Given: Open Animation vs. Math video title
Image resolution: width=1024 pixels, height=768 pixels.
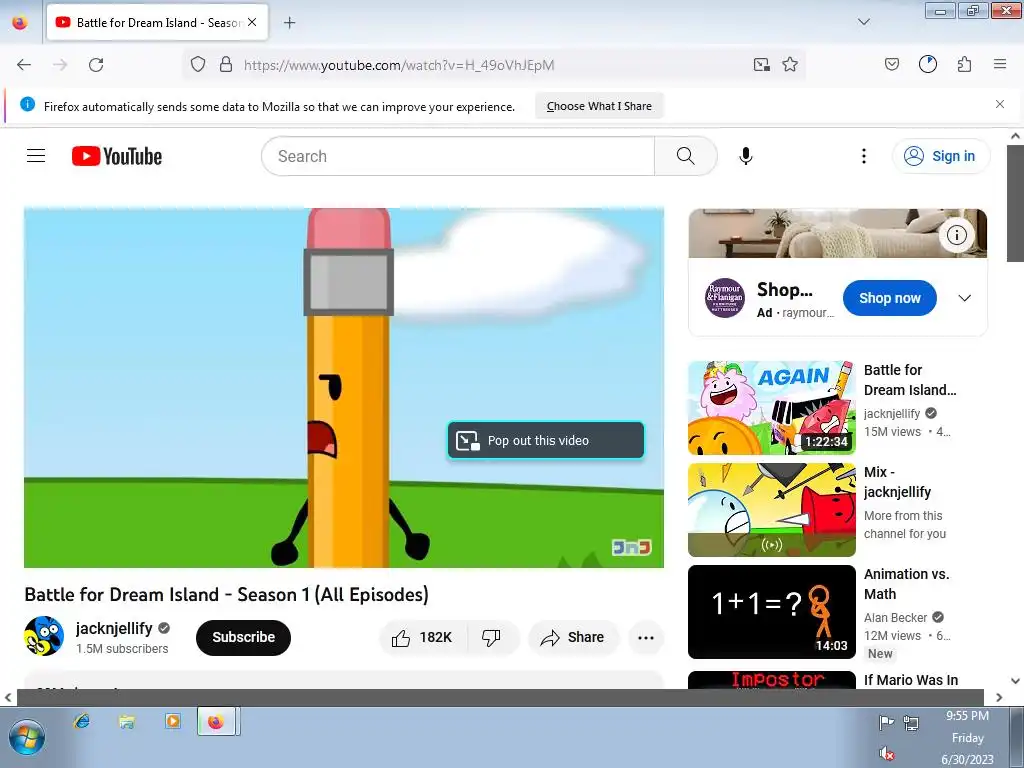Looking at the screenshot, I should [x=906, y=584].
